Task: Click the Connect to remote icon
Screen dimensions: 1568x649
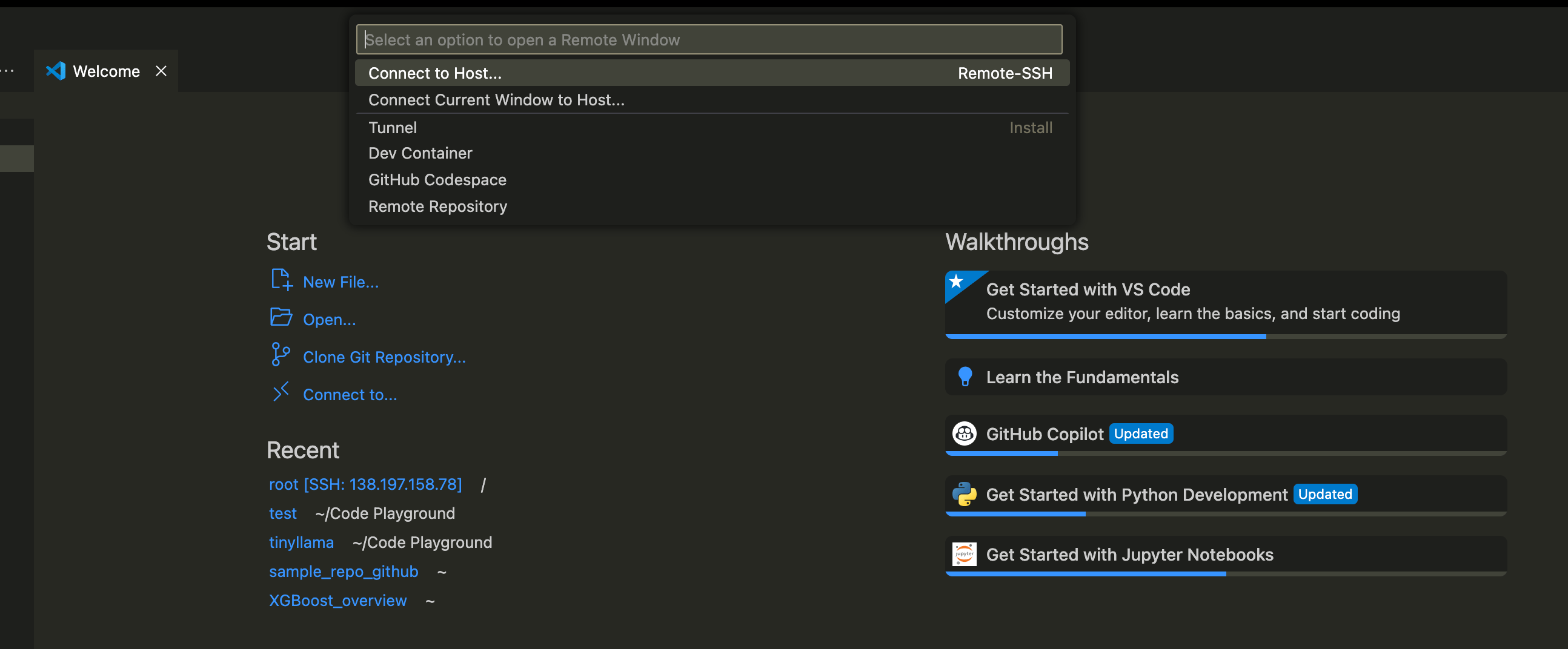Action: 281,392
